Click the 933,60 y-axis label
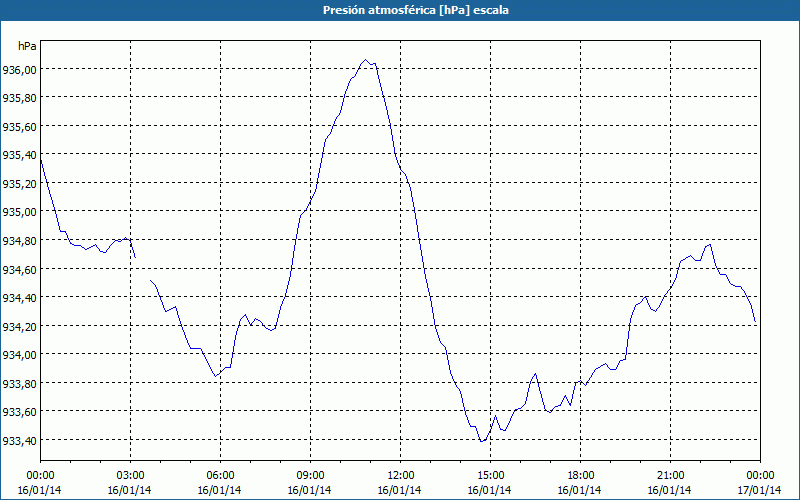 pyautogui.click(x=19, y=412)
